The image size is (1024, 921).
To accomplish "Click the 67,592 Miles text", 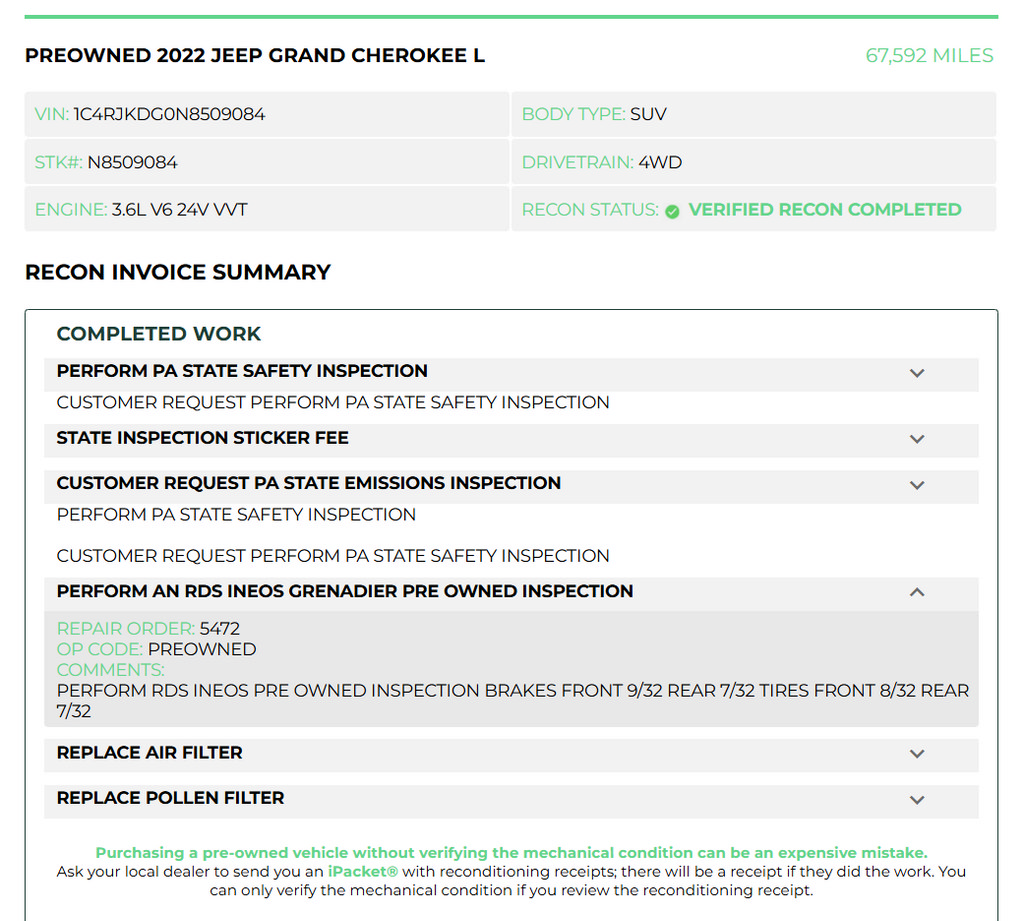I will (929, 56).
